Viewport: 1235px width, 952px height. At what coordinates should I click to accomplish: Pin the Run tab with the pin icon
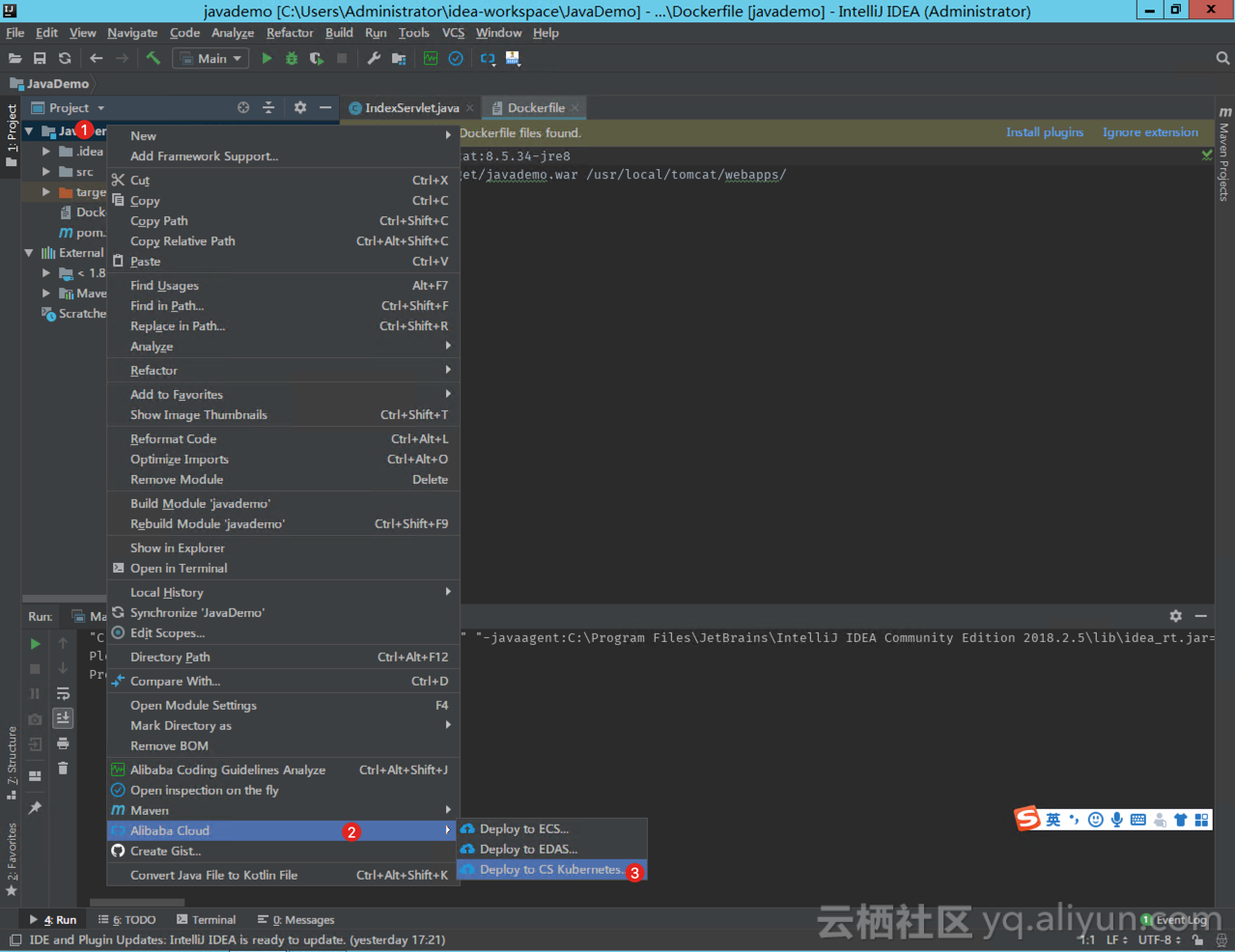[35, 808]
